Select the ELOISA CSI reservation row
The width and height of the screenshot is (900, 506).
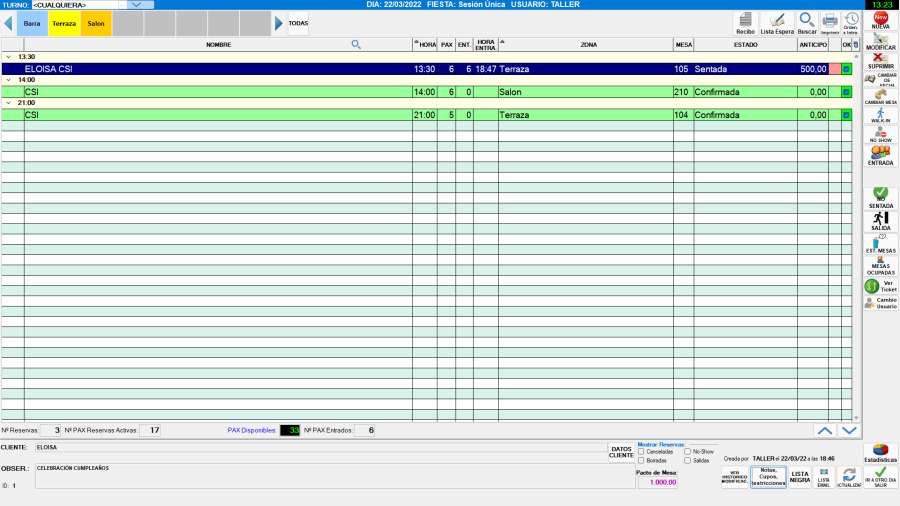point(427,69)
